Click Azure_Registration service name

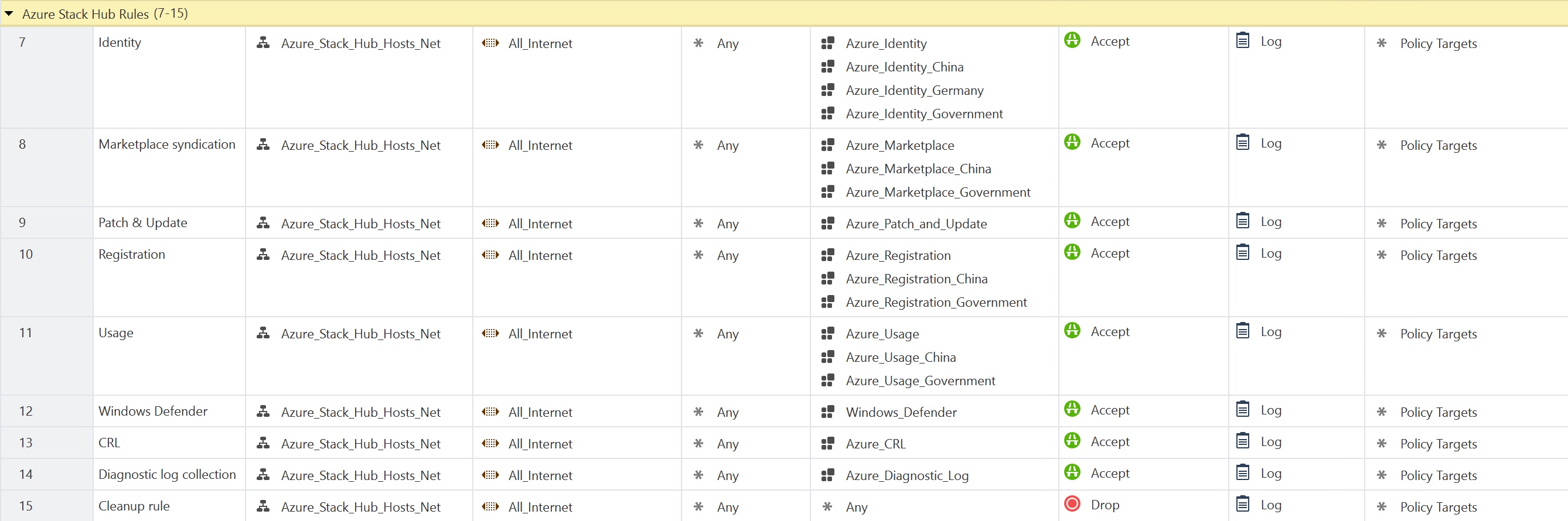898,256
